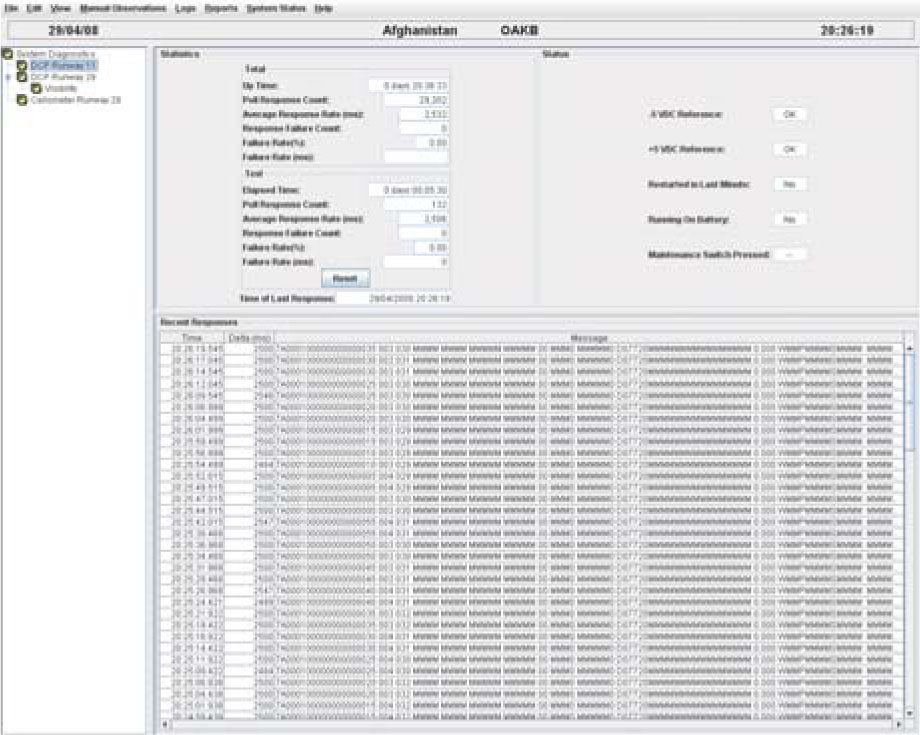Click the Maintenance Switch Pressed indicator
Image resolution: width=920 pixels, height=735 pixels.
tap(789, 252)
